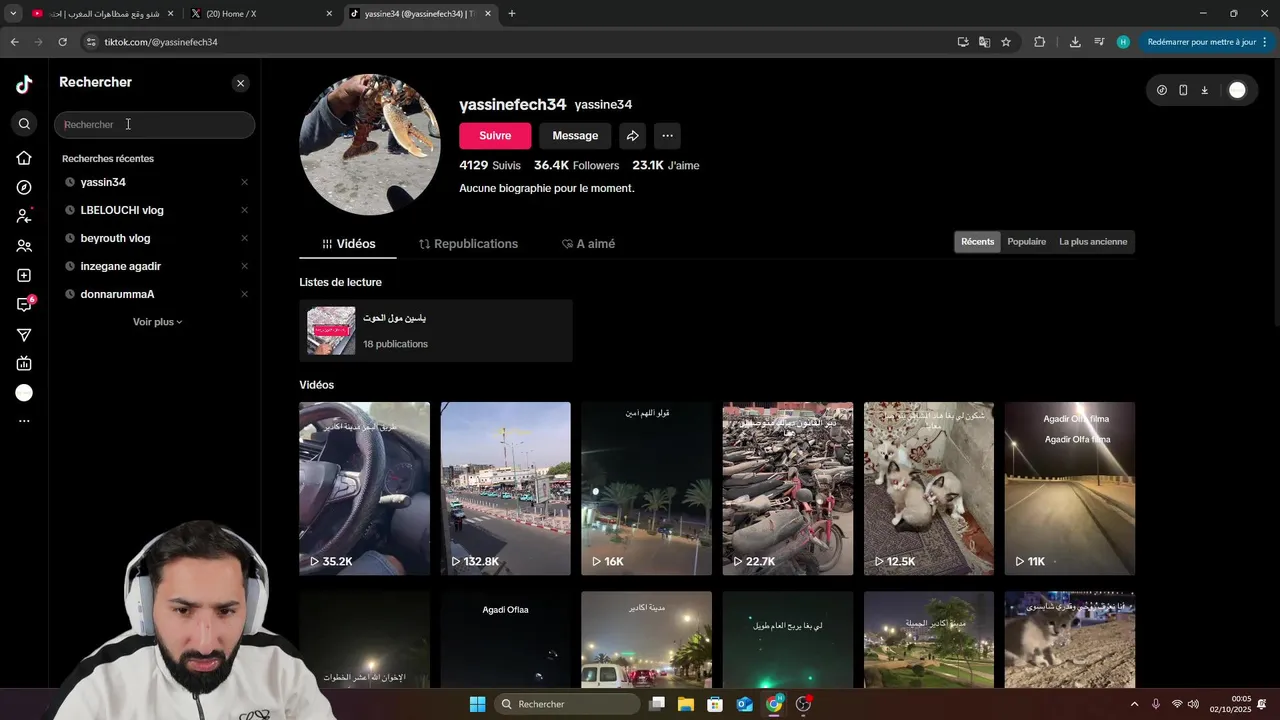Open the Activity inbox icon with badge
Image resolution: width=1280 pixels, height=720 pixels.
(x=24, y=304)
